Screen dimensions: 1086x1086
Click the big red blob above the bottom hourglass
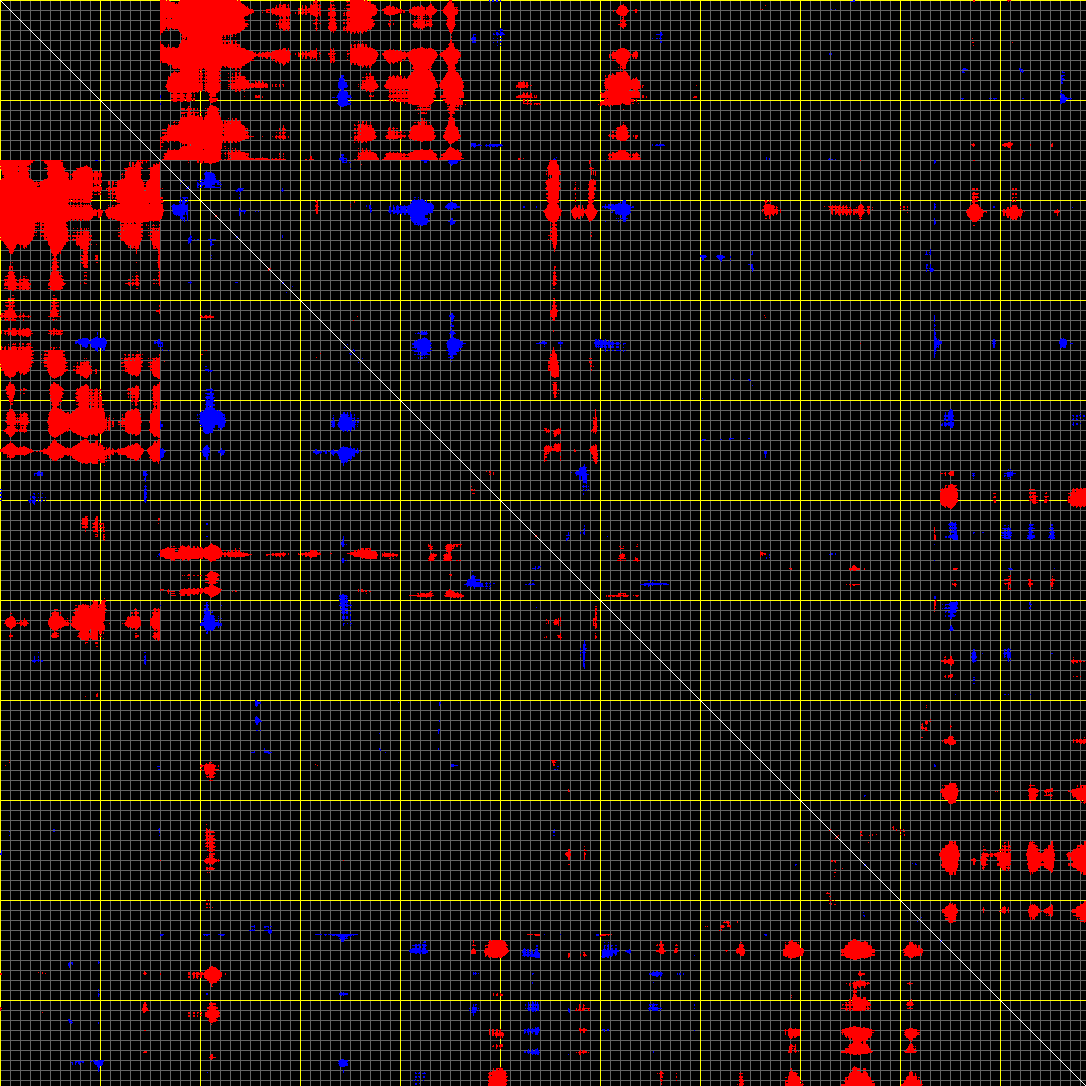[858, 949]
